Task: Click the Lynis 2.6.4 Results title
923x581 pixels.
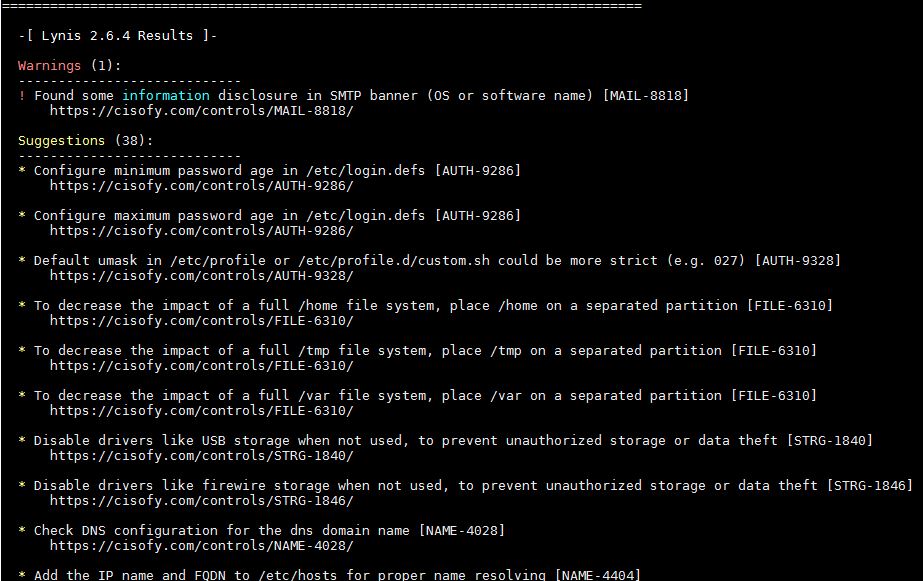Action: pos(117,36)
